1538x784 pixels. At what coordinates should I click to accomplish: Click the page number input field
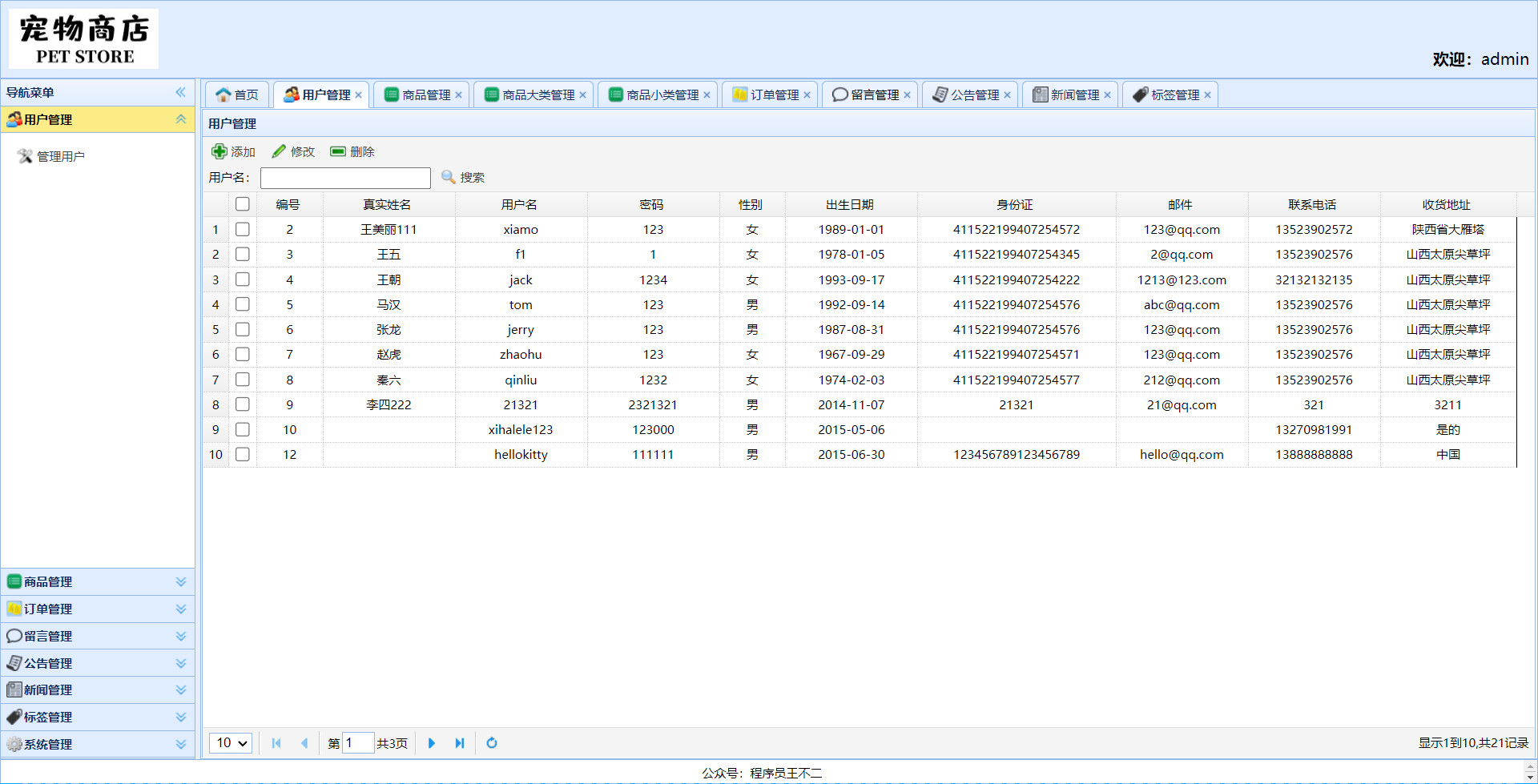pos(358,743)
